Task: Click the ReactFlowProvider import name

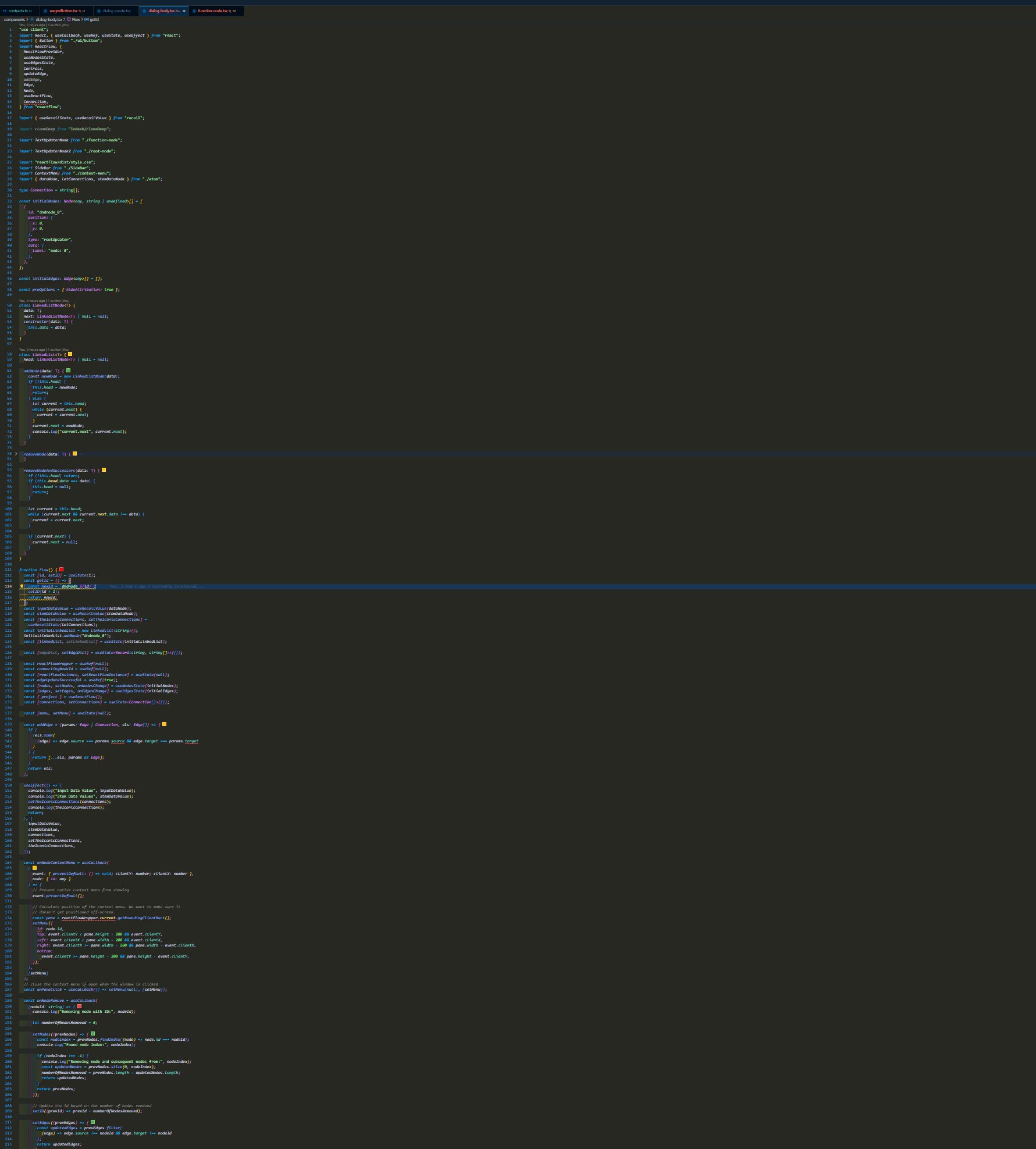Action: tap(43, 52)
